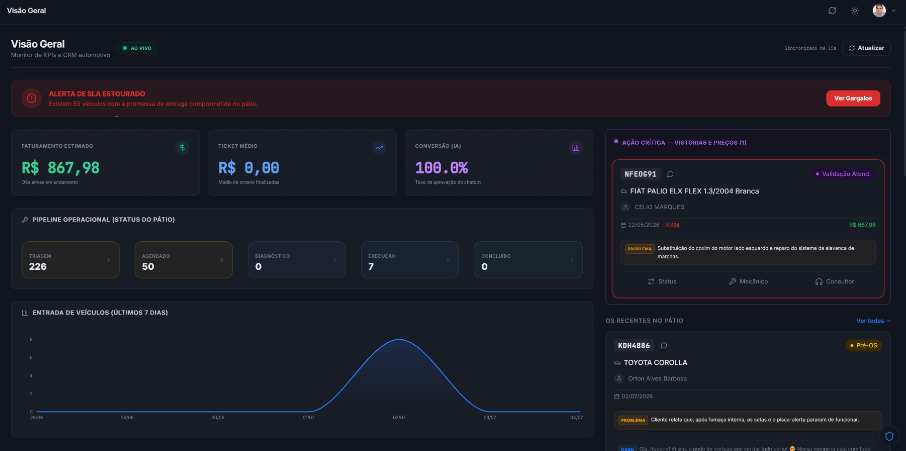Click the trend icon on Ticket Médio
This screenshot has height=451, width=906.
click(379, 148)
